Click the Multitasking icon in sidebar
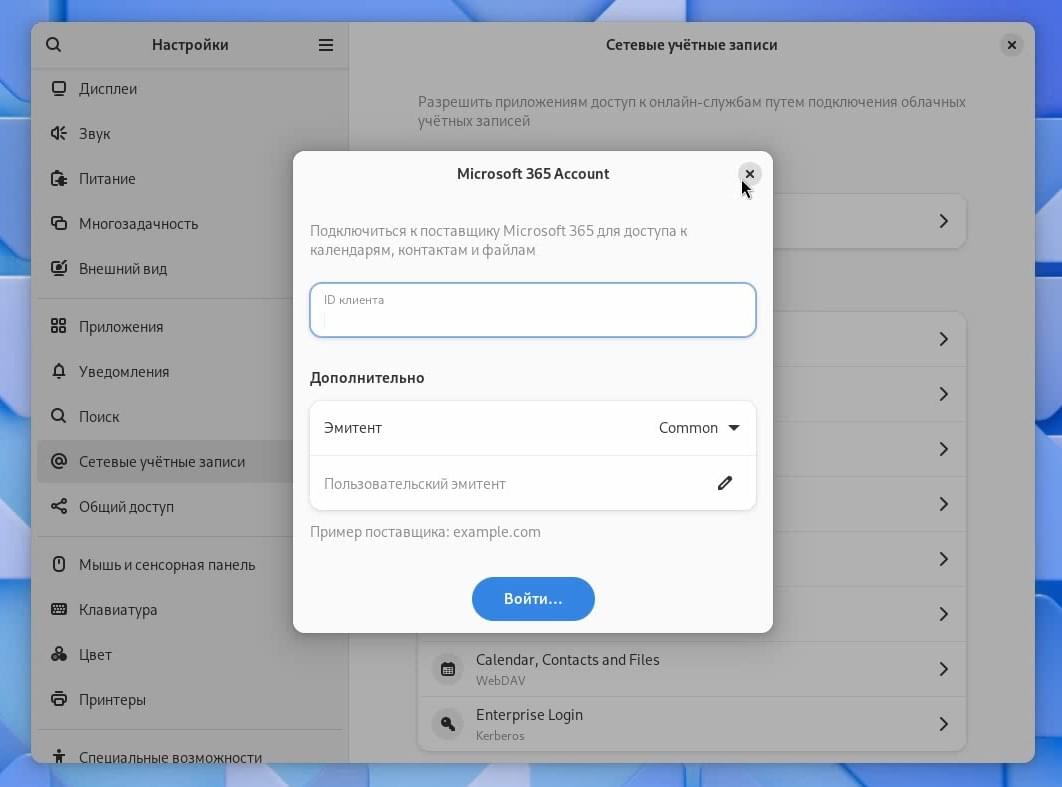The height and width of the screenshot is (787, 1062). pos(59,224)
